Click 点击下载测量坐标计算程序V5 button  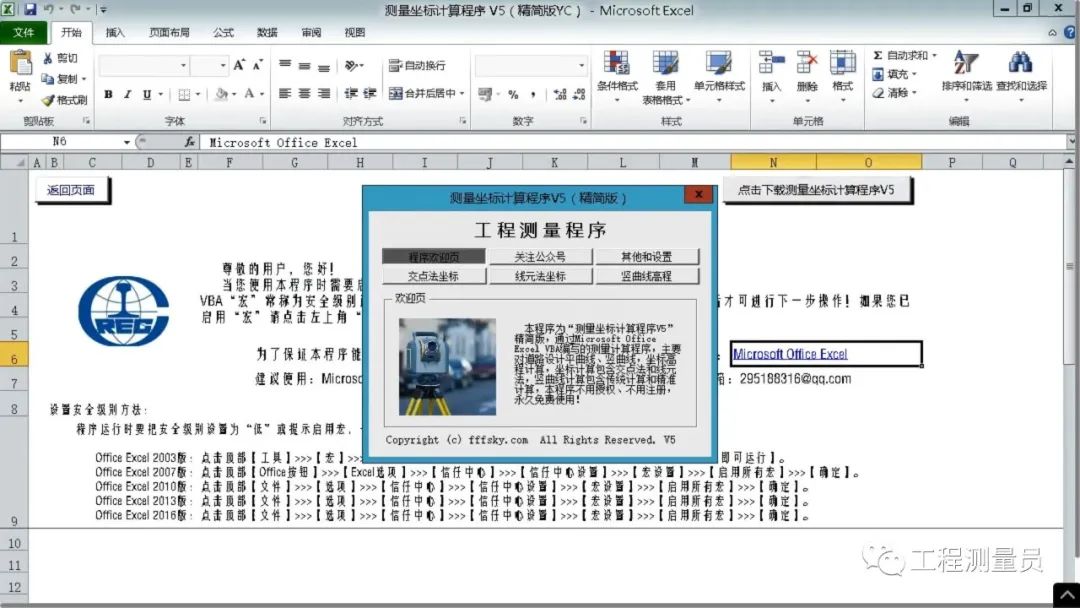pyautogui.click(x=817, y=190)
